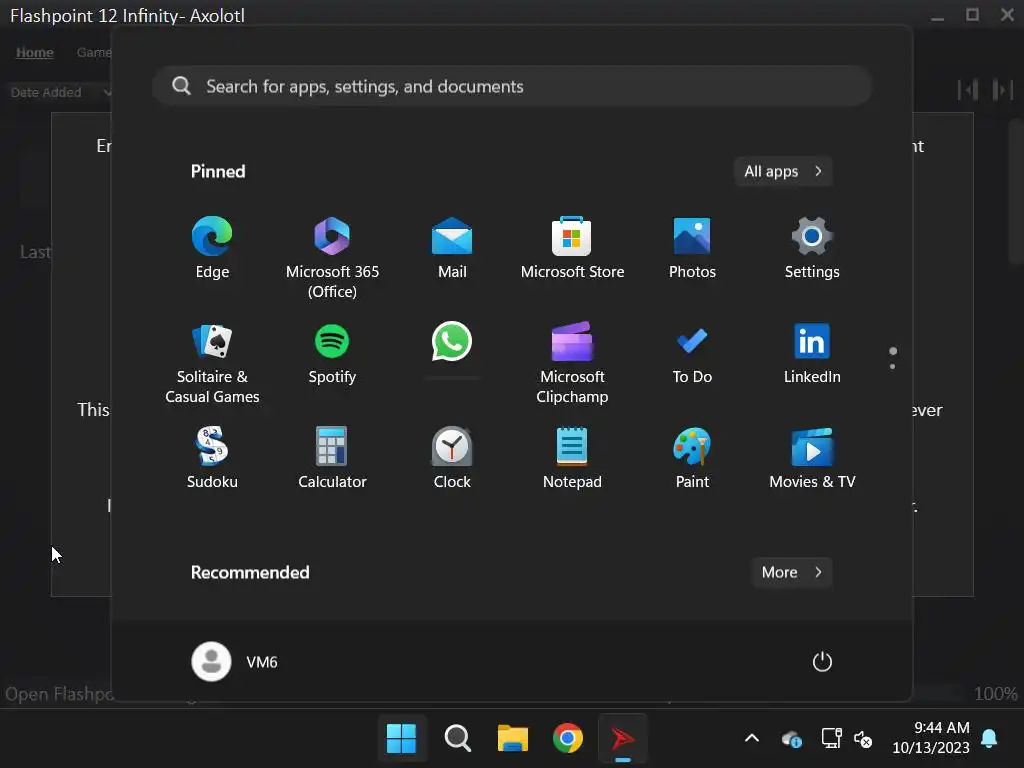Open the To Do app
The width and height of the screenshot is (1024, 768).
tap(692, 353)
